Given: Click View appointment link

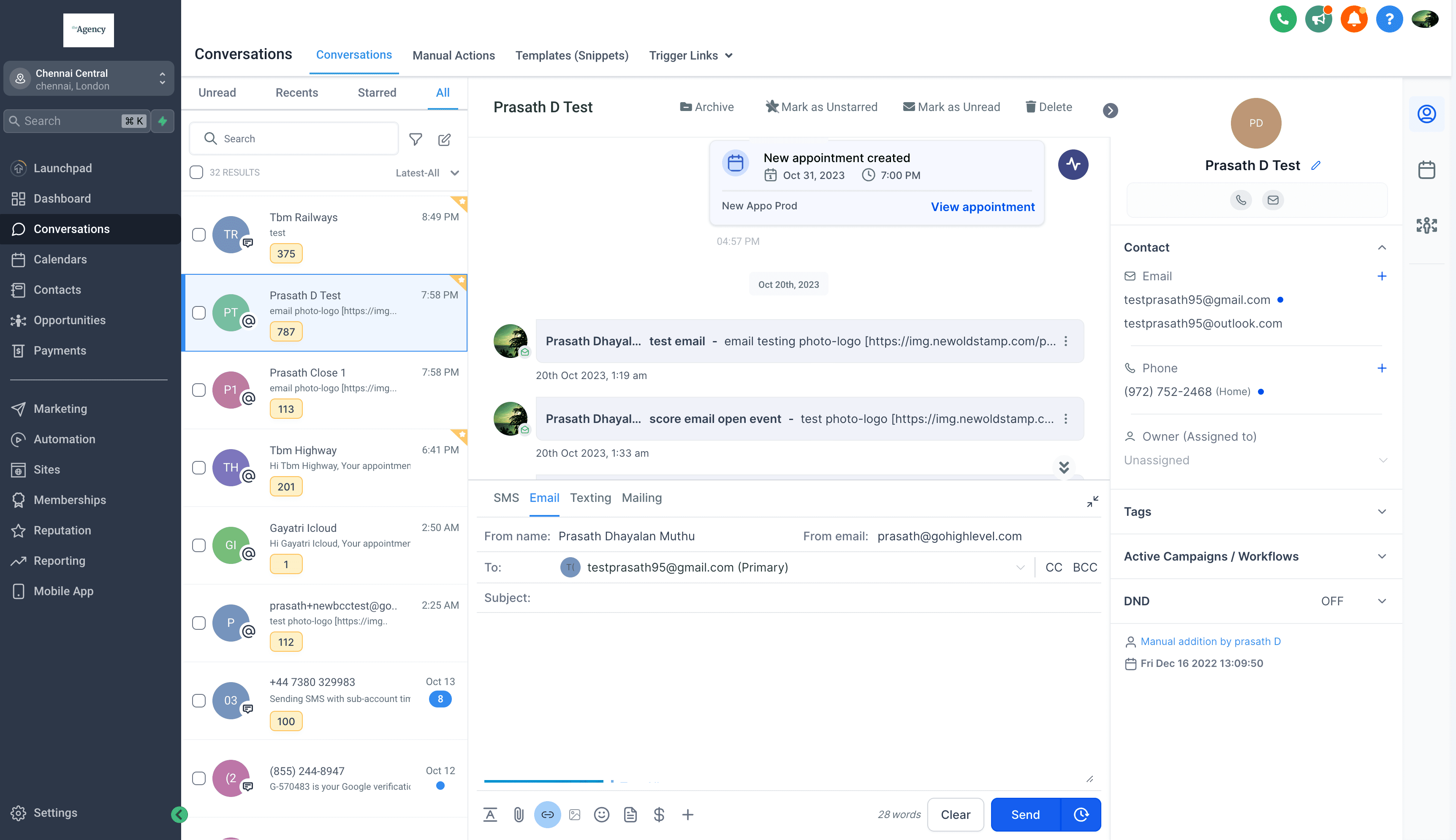Looking at the screenshot, I should pyautogui.click(x=982, y=207).
